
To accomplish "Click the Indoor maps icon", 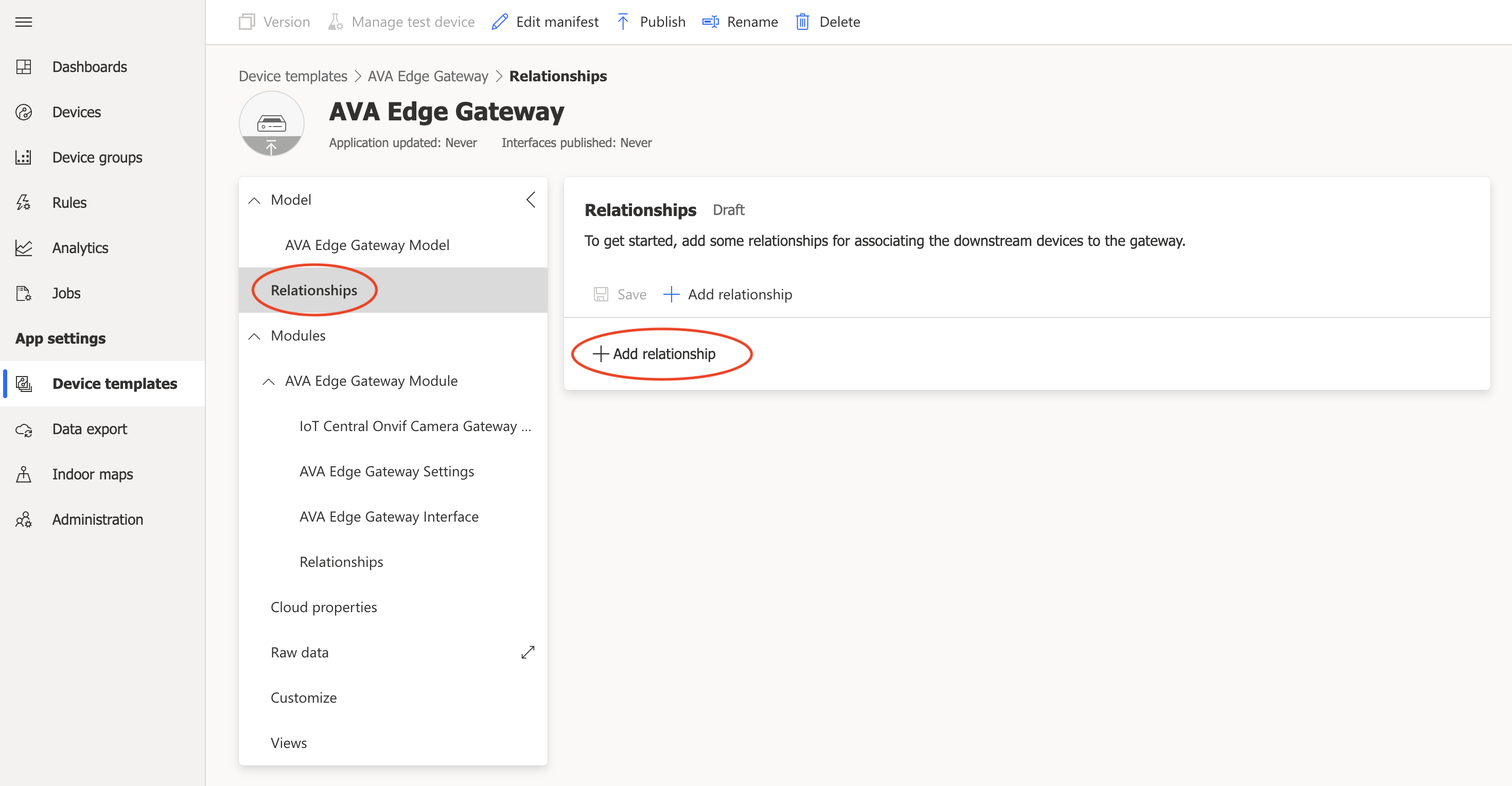I will (x=24, y=474).
